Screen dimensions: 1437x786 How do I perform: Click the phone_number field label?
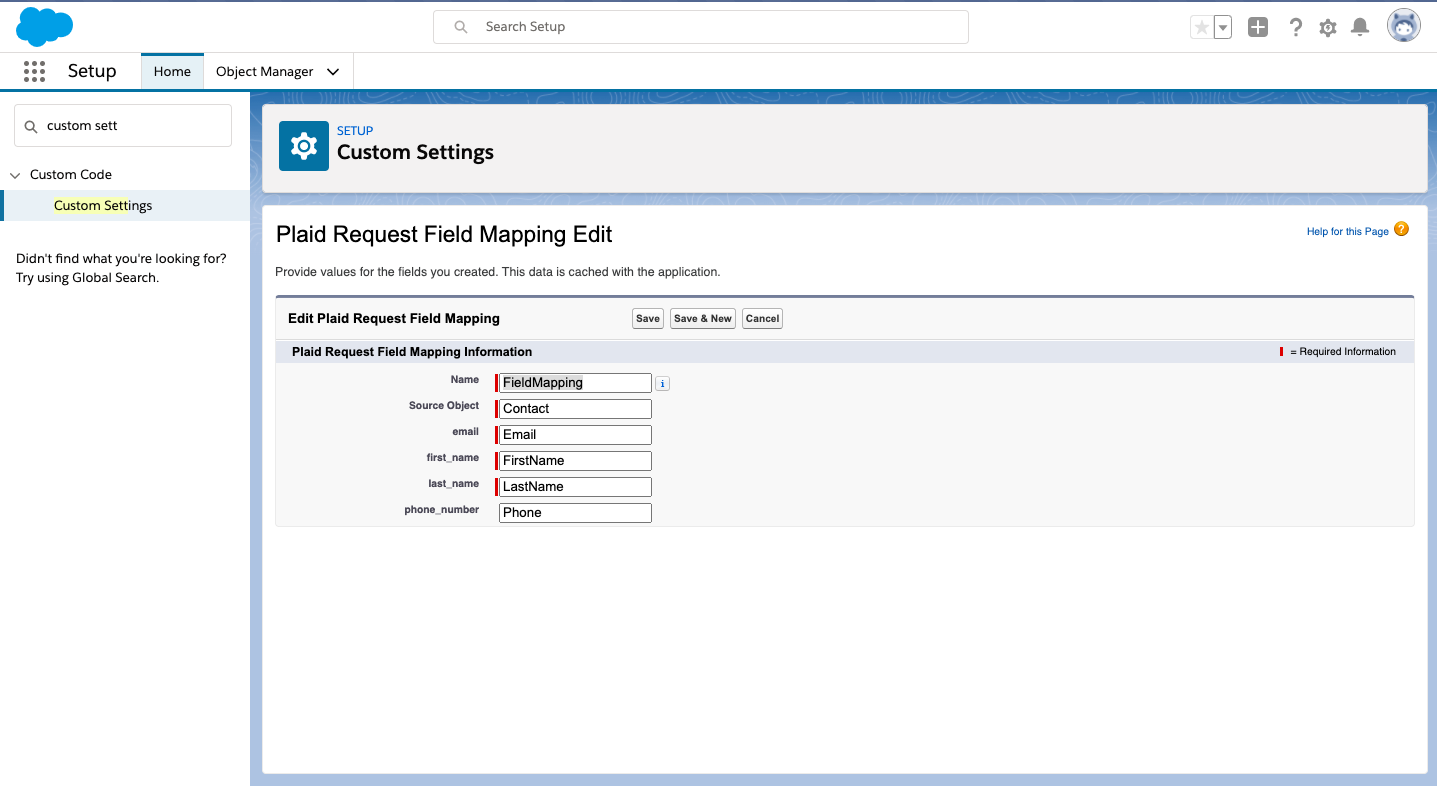(x=442, y=510)
